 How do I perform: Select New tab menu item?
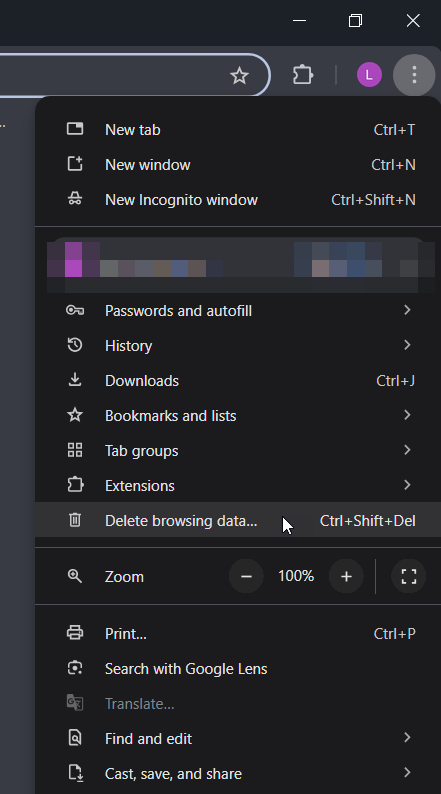coord(238,130)
